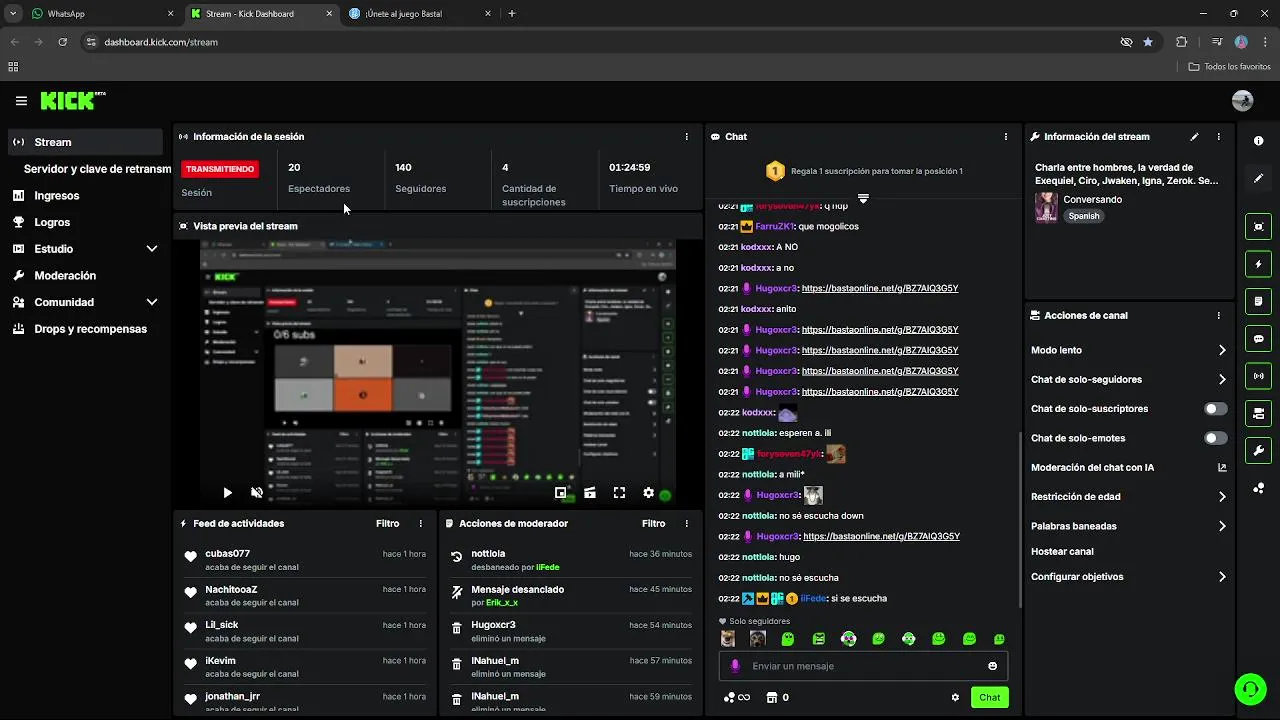
Task: Open Servidor y clave de retransmisión
Action: [97, 169]
